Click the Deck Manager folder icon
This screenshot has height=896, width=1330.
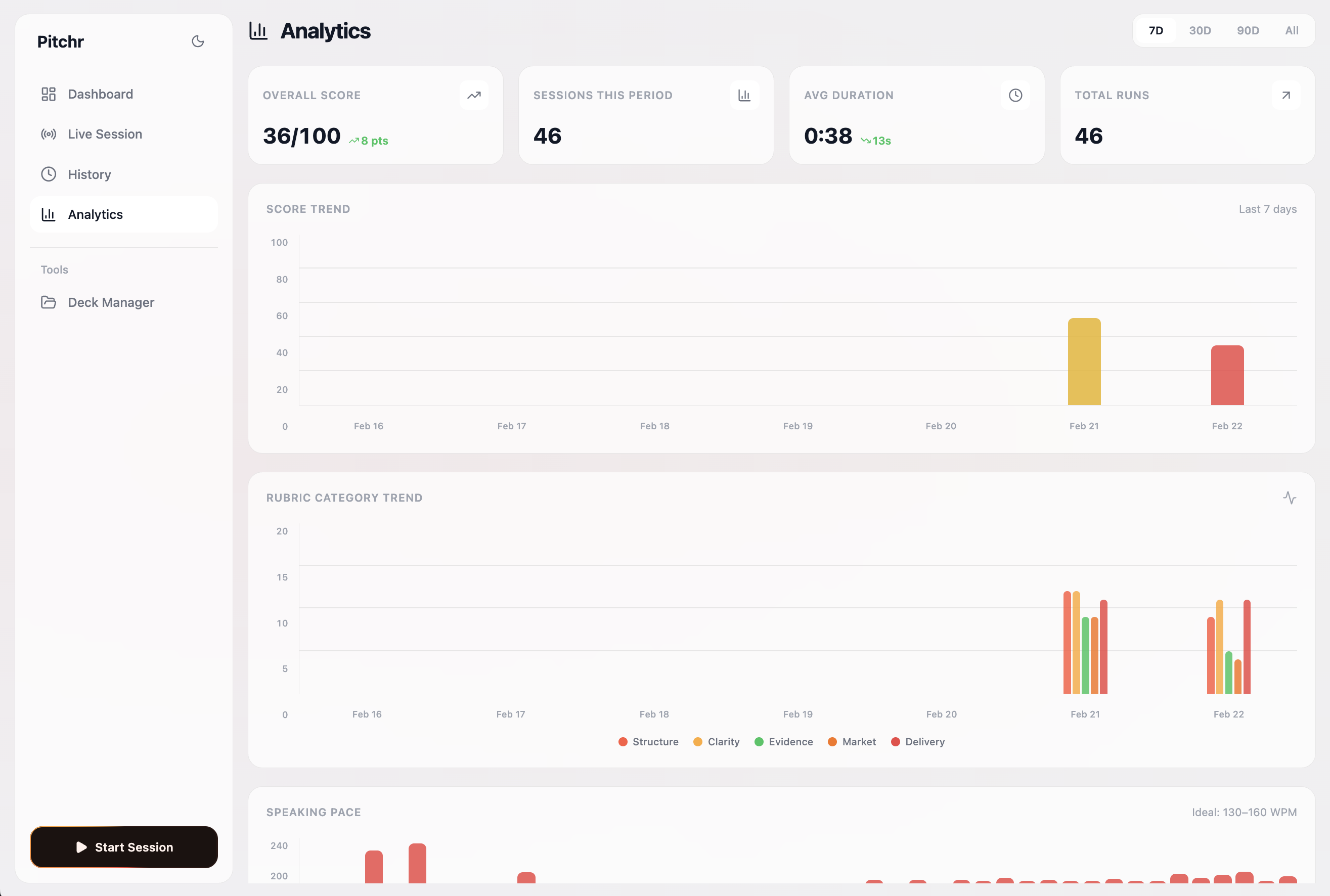coord(49,302)
